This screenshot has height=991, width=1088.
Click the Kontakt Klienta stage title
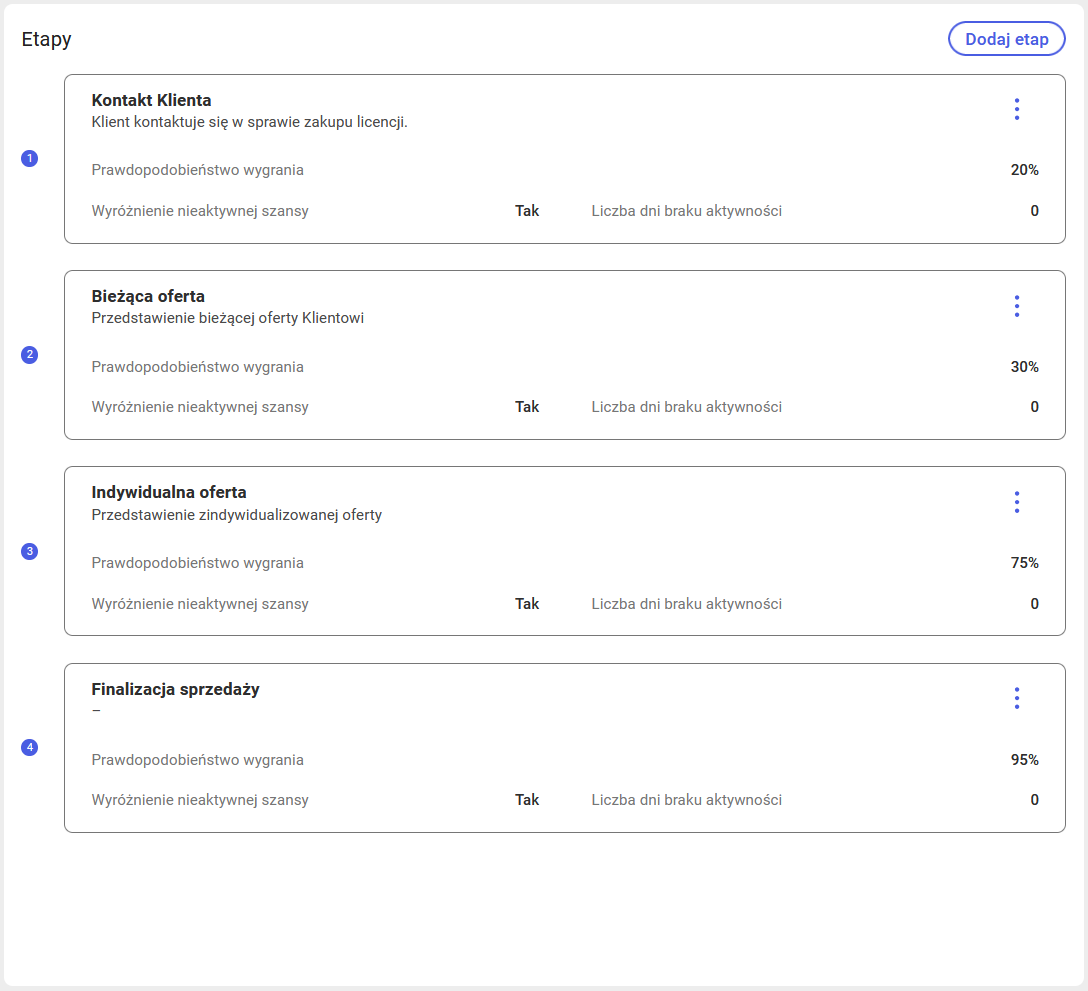click(x=151, y=100)
